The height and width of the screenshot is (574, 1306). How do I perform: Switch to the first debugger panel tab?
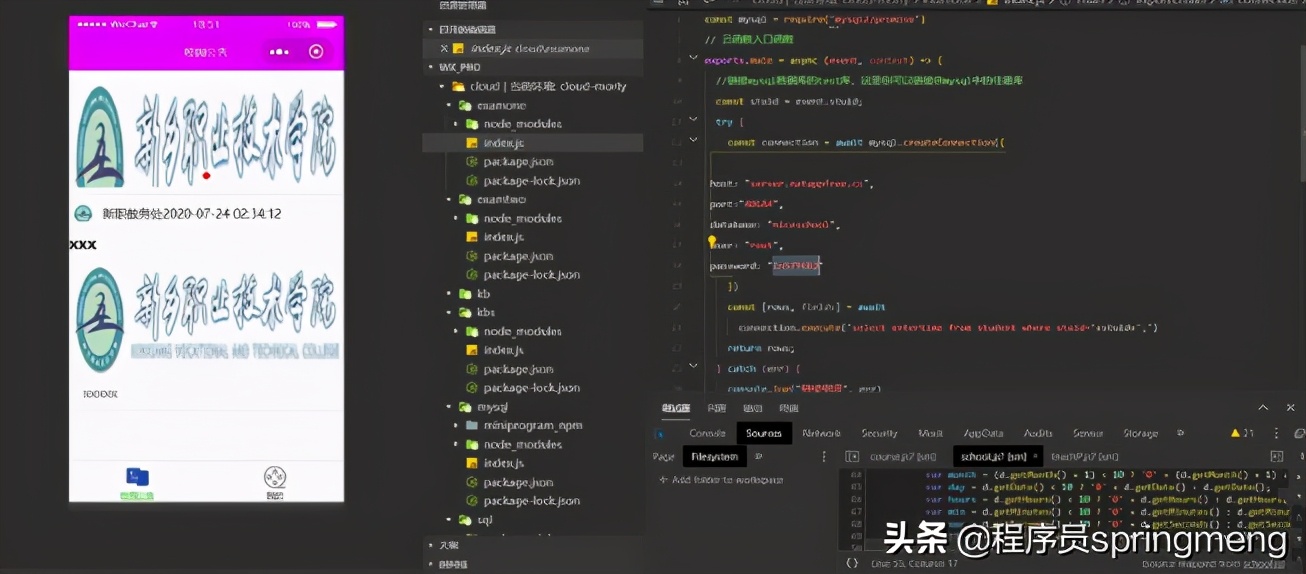click(x=676, y=408)
